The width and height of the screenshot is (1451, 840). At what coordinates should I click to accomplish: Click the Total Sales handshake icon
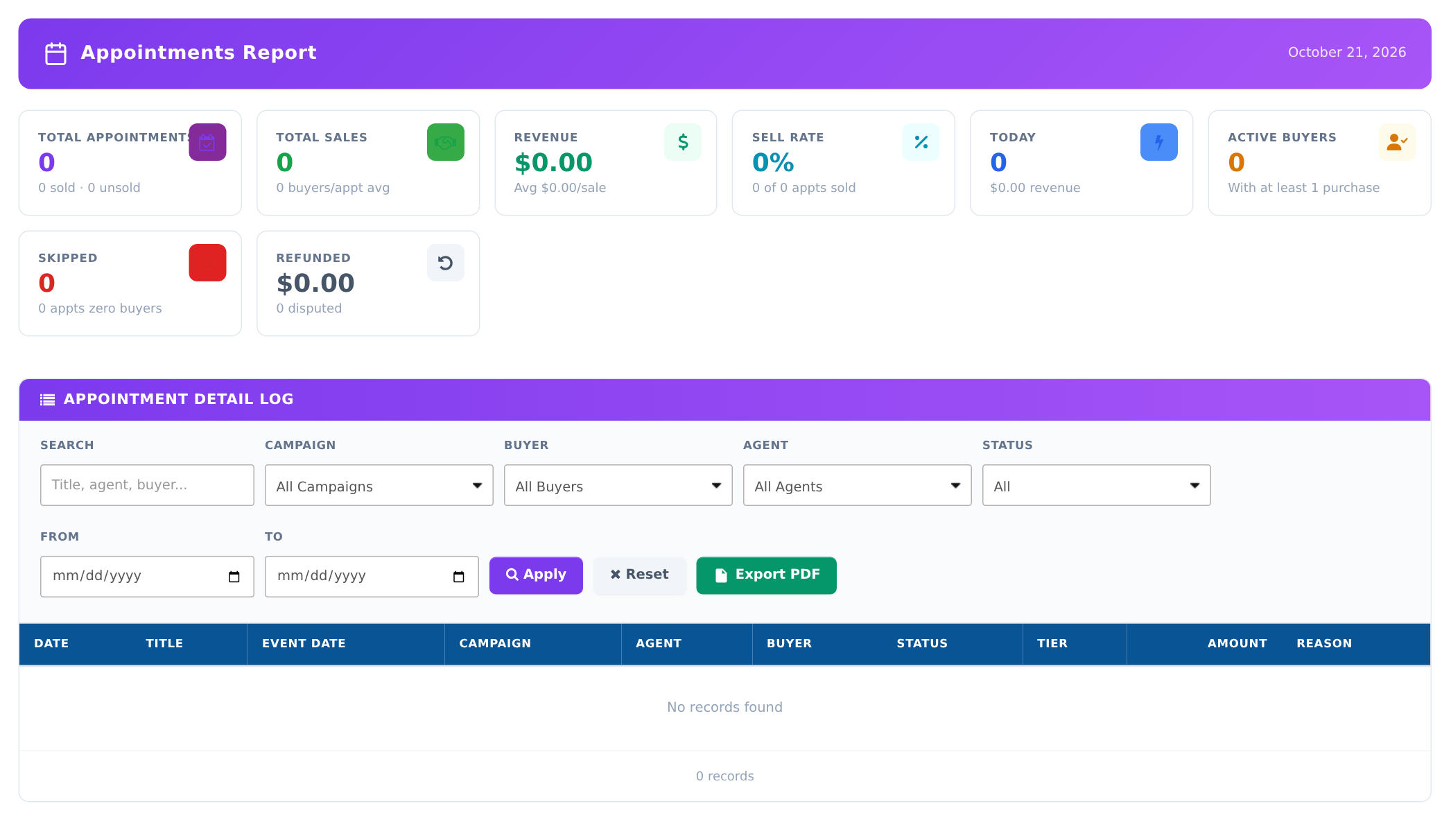[x=446, y=142]
